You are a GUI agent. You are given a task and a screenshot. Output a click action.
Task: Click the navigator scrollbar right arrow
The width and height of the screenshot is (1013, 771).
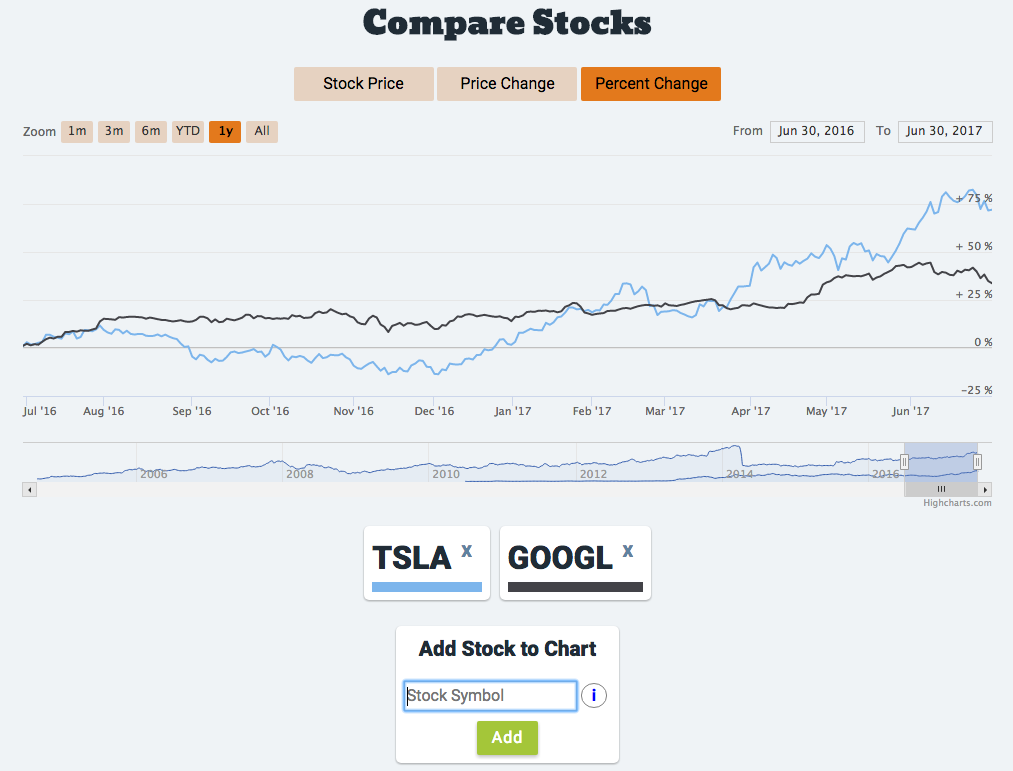click(x=986, y=490)
